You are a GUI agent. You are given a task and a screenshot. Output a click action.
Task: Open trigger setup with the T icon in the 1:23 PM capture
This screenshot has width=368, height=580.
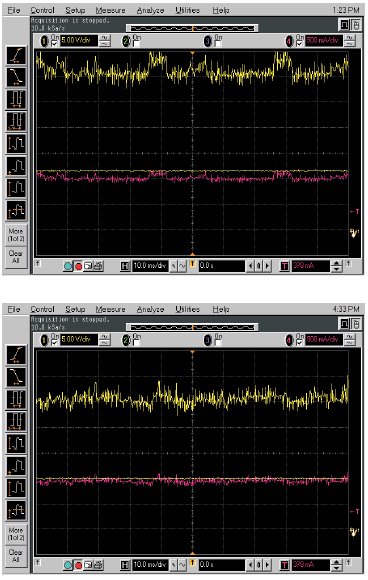[284, 266]
